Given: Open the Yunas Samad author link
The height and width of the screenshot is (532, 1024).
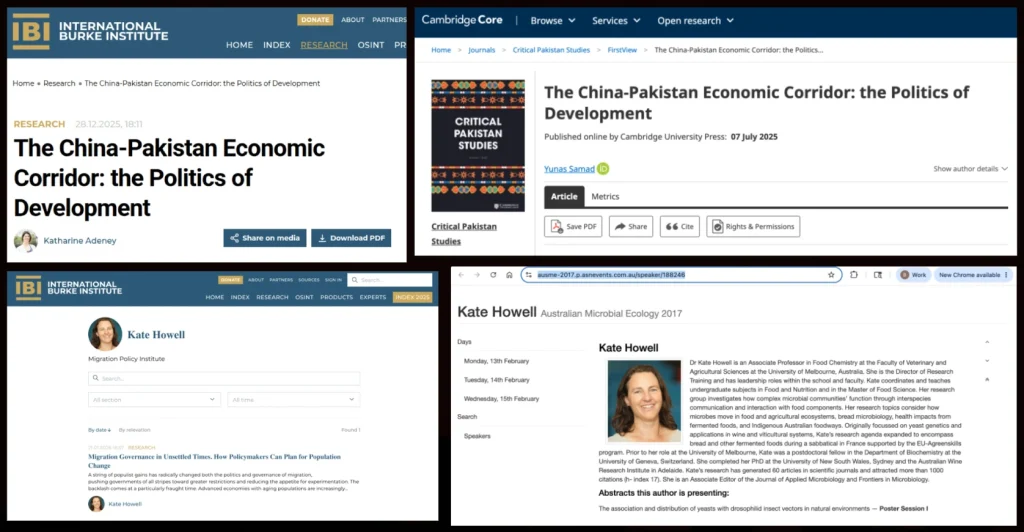Looking at the screenshot, I should coord(569,168).
